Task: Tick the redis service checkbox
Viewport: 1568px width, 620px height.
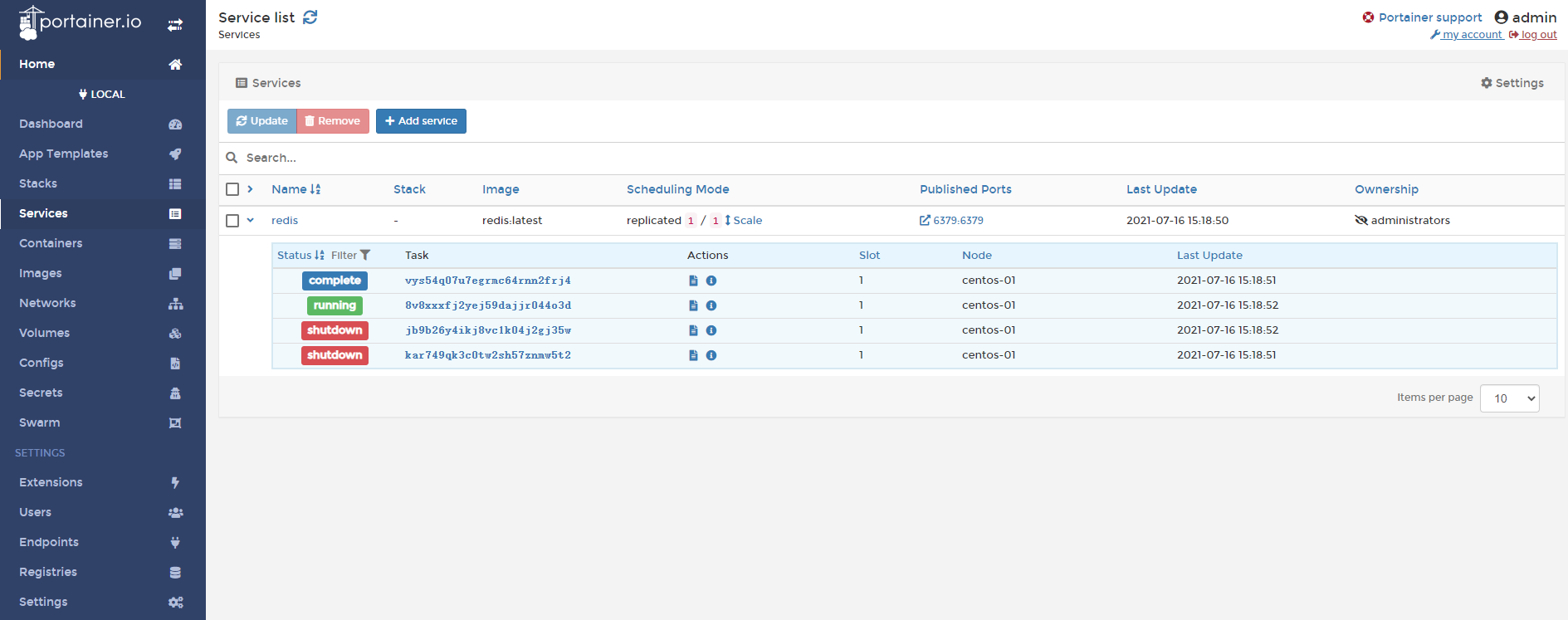Action: tap(232, 220)
